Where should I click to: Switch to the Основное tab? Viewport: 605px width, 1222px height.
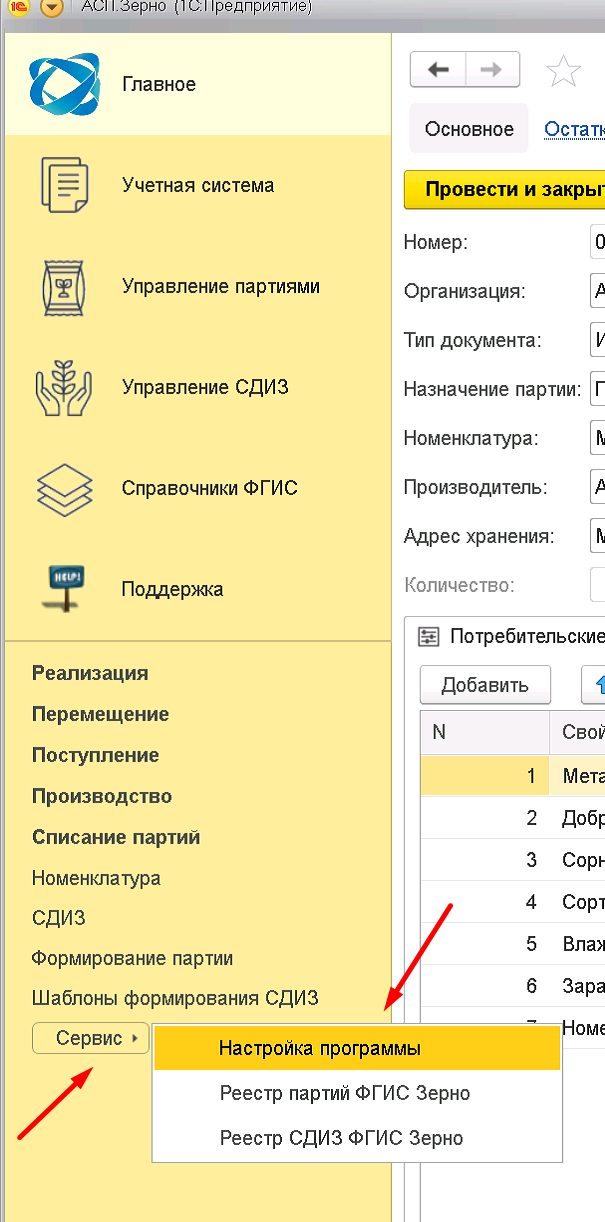(x=469, y=129)
